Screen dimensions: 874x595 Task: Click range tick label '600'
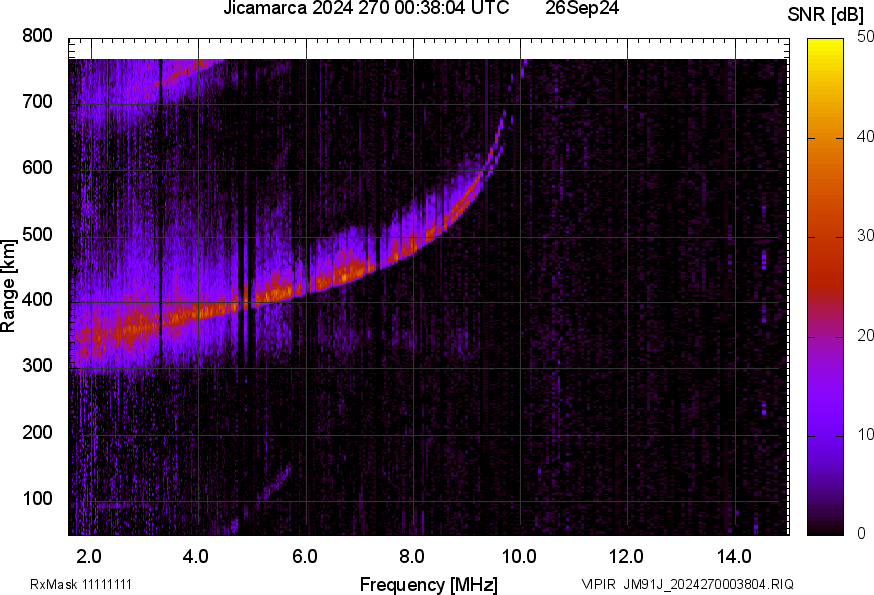click(x=37, y=168)
